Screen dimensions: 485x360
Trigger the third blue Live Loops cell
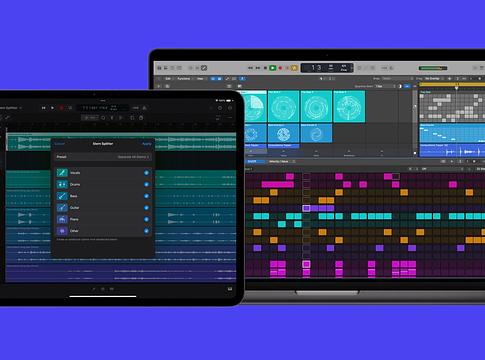click(x=316, y=133)
